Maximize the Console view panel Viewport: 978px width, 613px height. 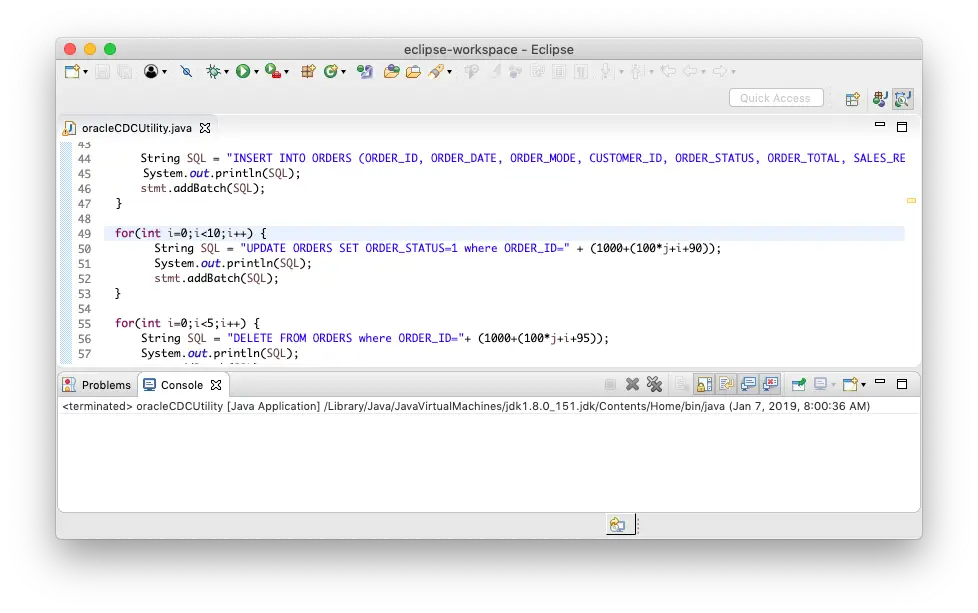pos(901,384)
